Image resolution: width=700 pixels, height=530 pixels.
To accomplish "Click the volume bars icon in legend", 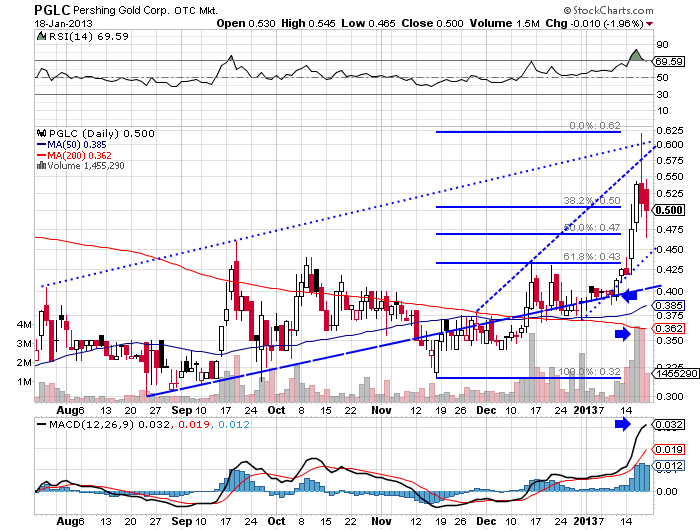I will tap(42, 165).
